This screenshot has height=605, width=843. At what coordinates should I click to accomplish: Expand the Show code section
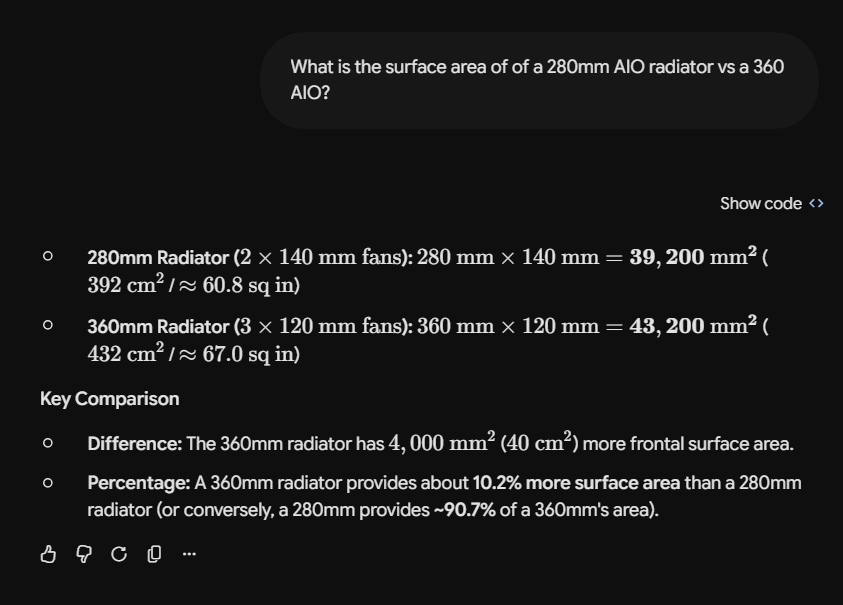[771, 203]
